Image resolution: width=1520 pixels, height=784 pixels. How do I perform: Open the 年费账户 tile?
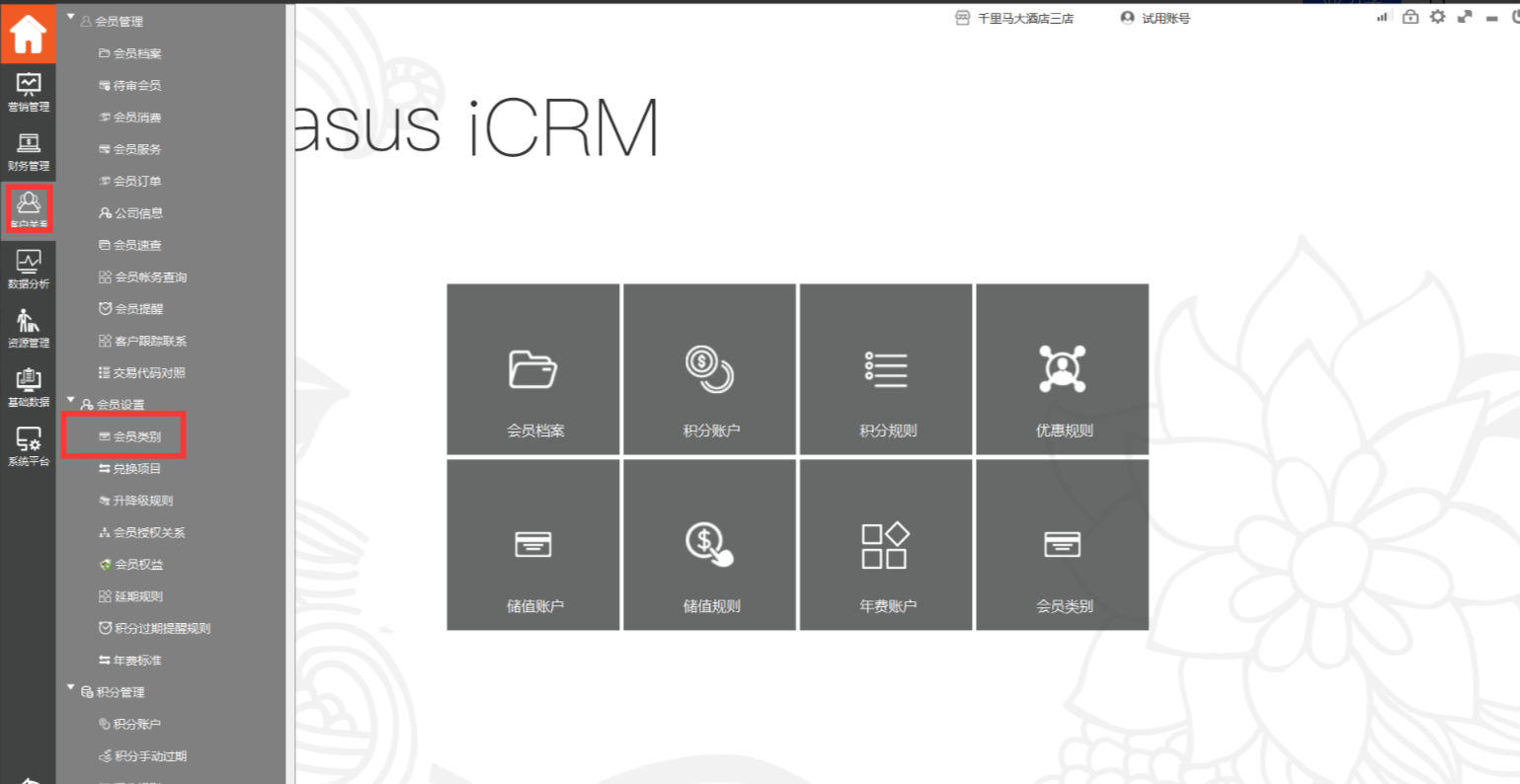click(x=886, y=545)
